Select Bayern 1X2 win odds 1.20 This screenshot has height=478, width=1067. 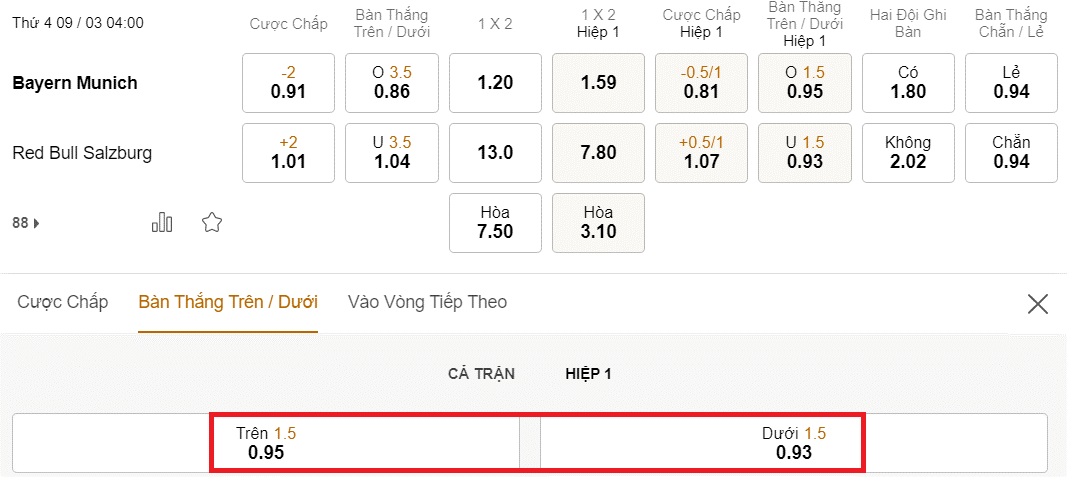point(495,82)
